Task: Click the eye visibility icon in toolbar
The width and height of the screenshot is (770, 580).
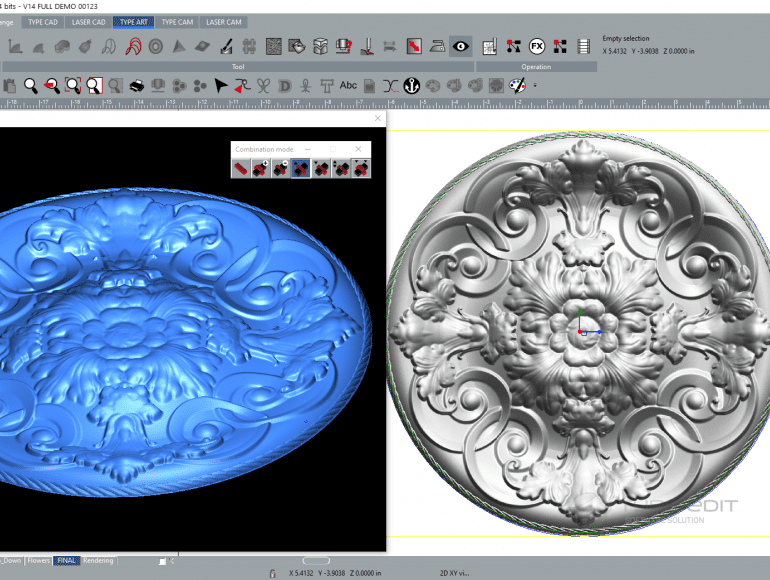Action: [x=460, y=46]
